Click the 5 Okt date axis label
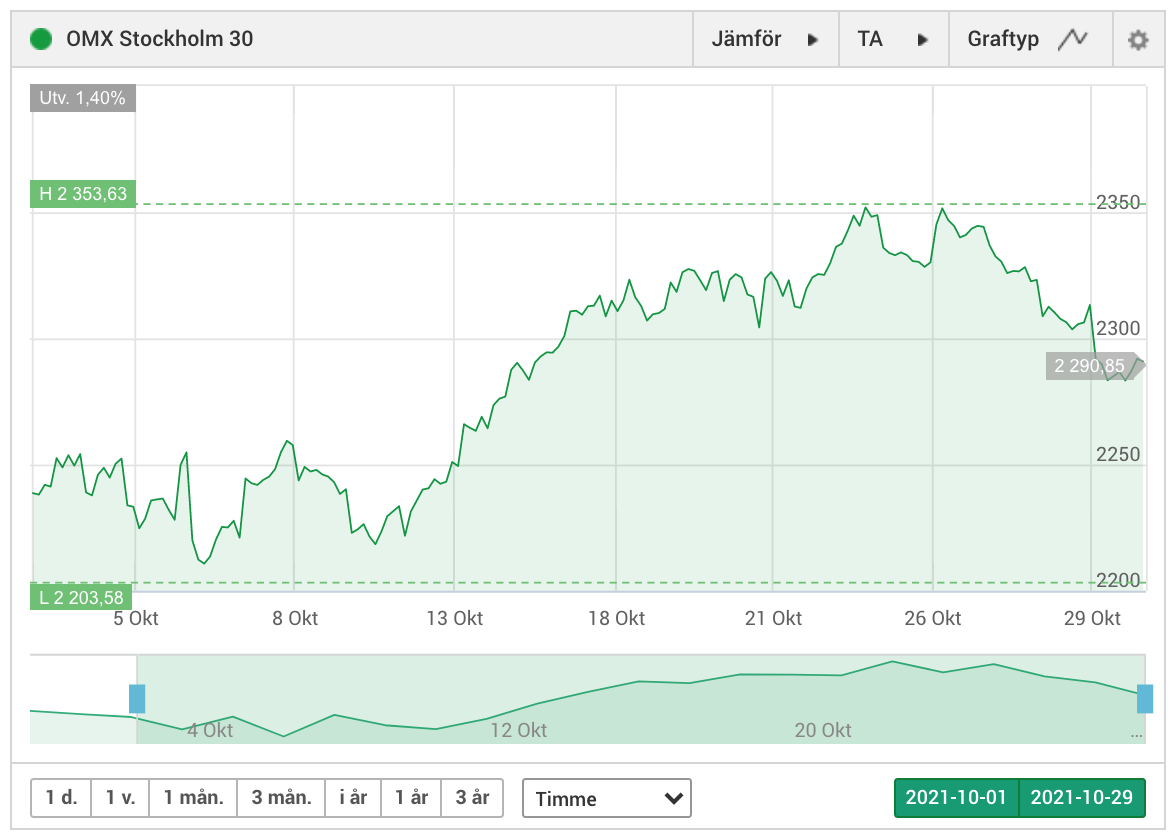1176x838 pixels. point(136,619)
